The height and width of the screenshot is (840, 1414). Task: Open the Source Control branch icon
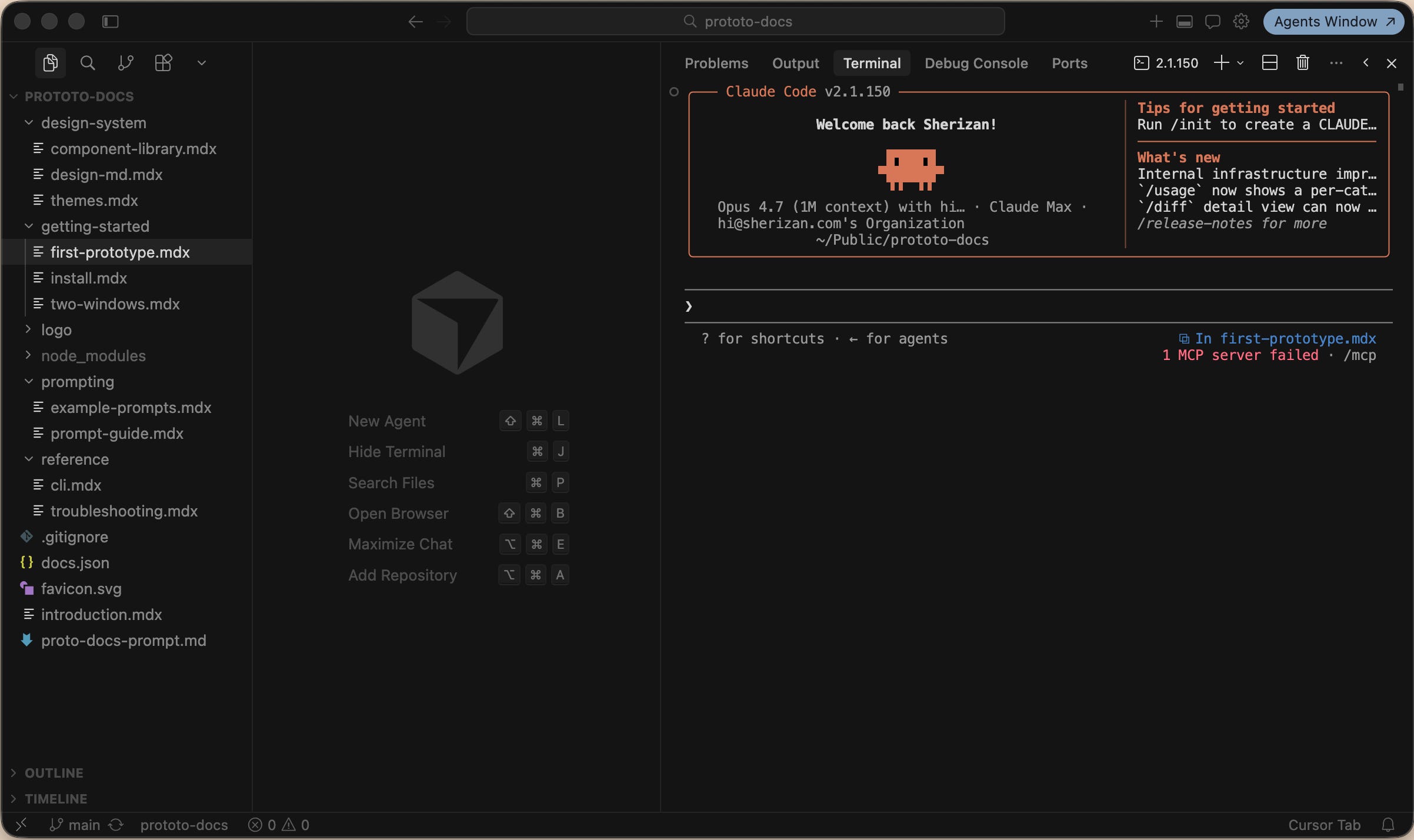pyautogui.click(x=125, y=63)
